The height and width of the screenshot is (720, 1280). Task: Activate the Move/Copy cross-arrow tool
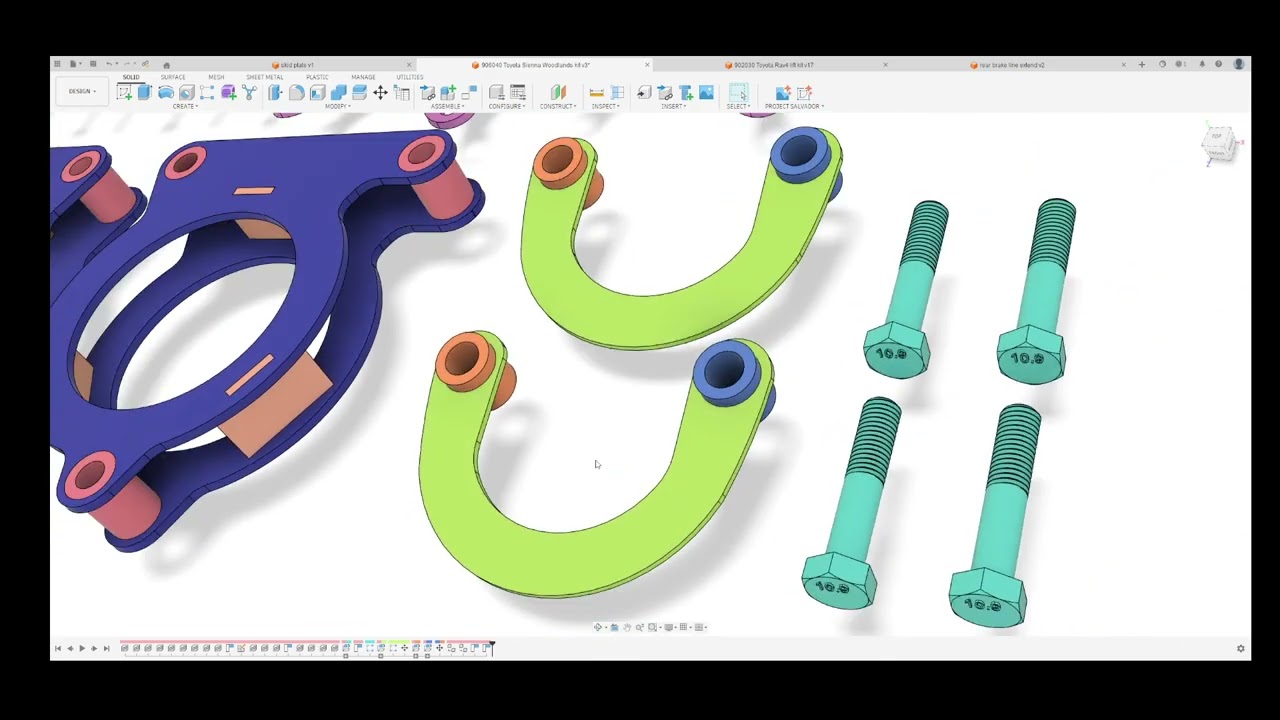tap(381, 92)
